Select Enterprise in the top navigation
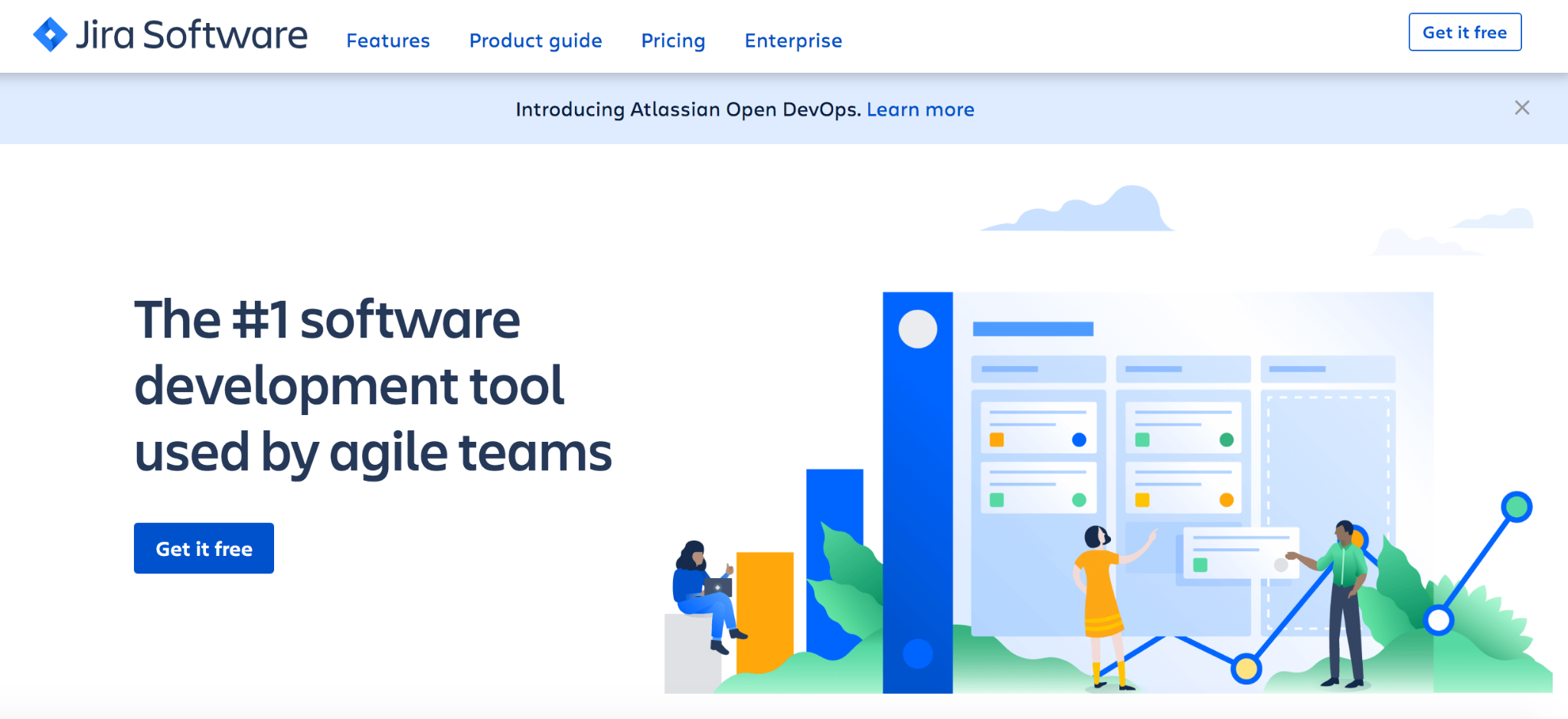The width and height of the screenshot is (1568, 719). [793, 41]
